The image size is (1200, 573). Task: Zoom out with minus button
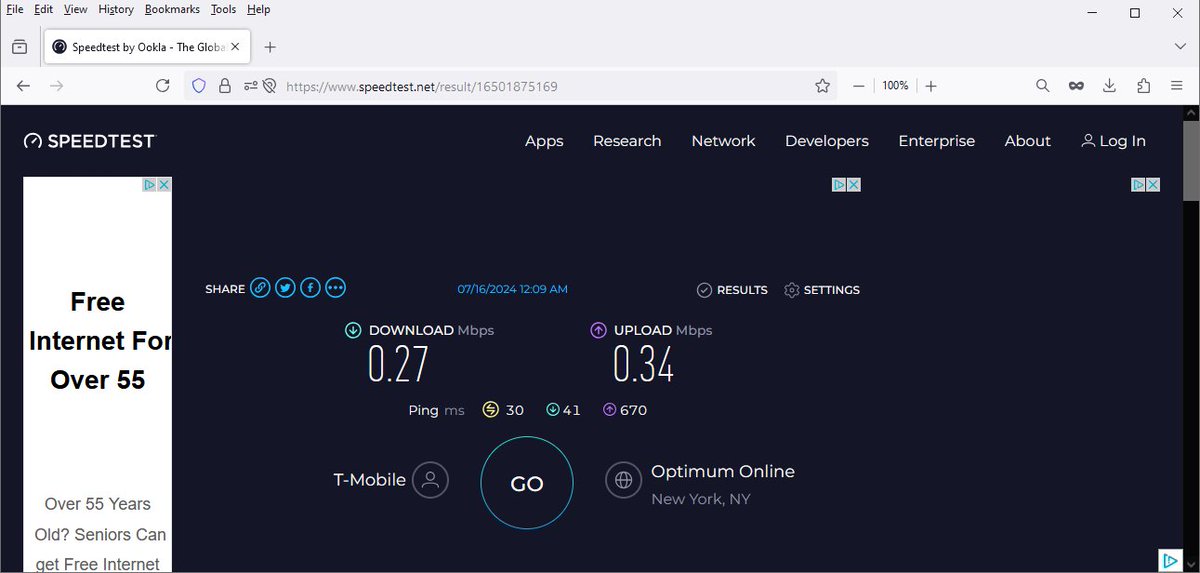coord(858,86)
